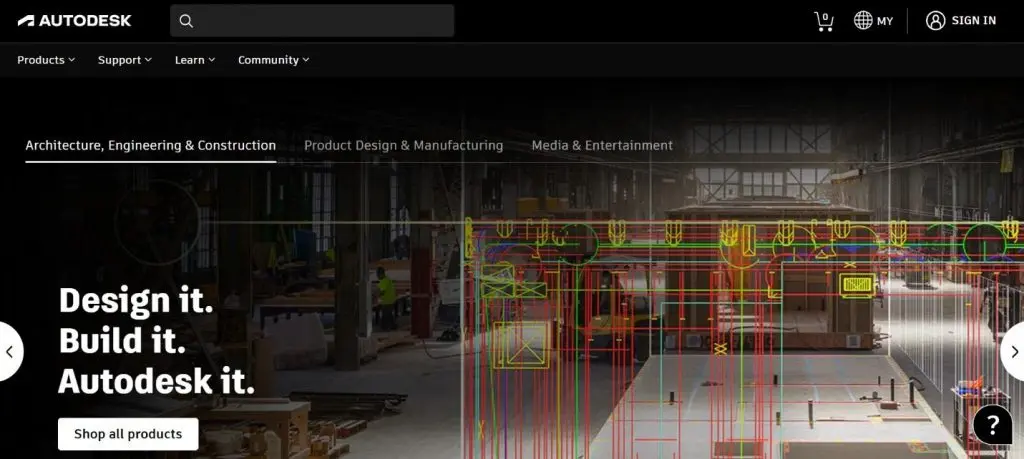Switch to Product Design & Manufacturing tab
Screen dimensions: 1024x459
(403, 146)
